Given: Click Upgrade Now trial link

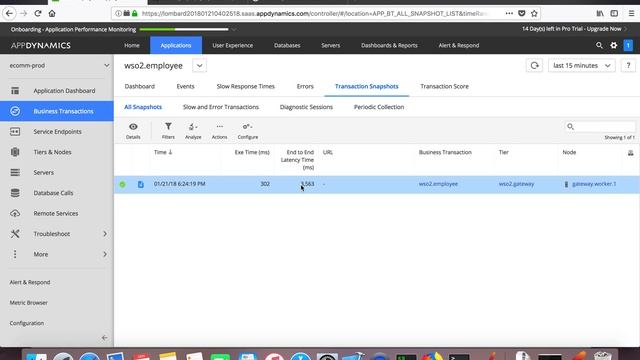Looking at the screenshot, I should [604, 29].
